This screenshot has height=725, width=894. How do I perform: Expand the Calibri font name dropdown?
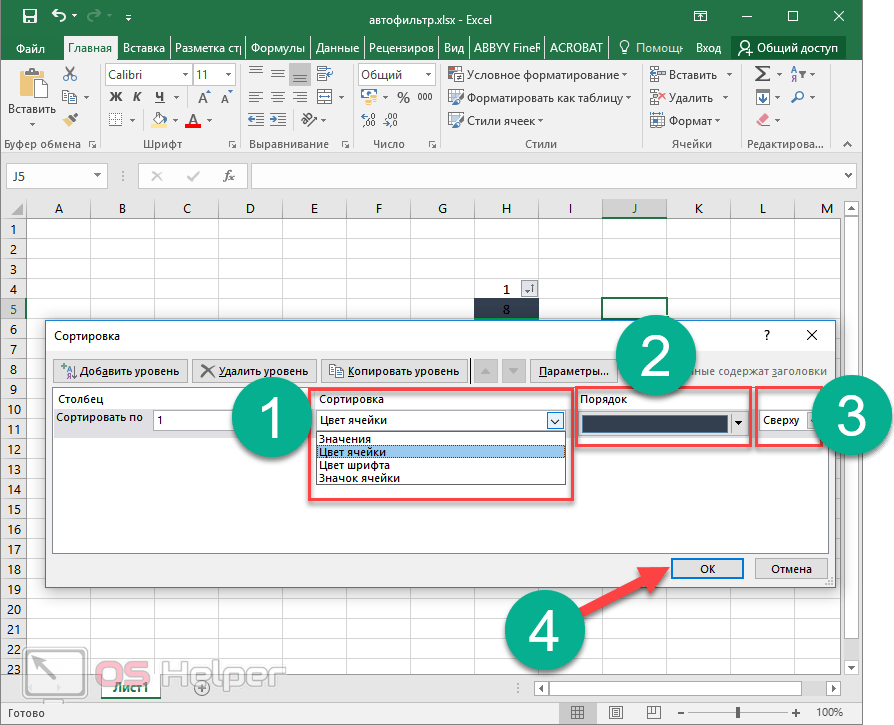(185, 75)
